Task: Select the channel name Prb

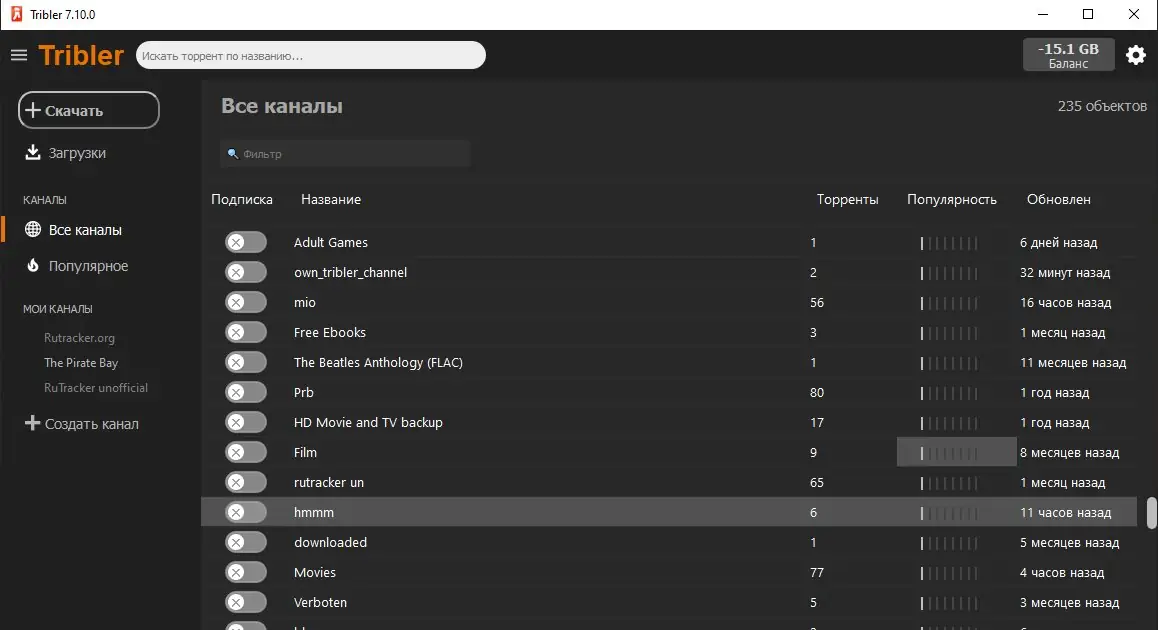Action: tap(304, 393)
